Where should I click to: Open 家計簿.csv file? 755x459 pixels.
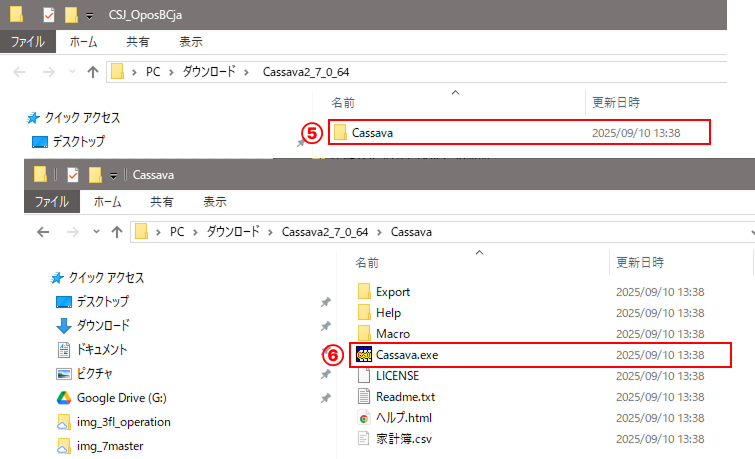click(x=402, y=439)
